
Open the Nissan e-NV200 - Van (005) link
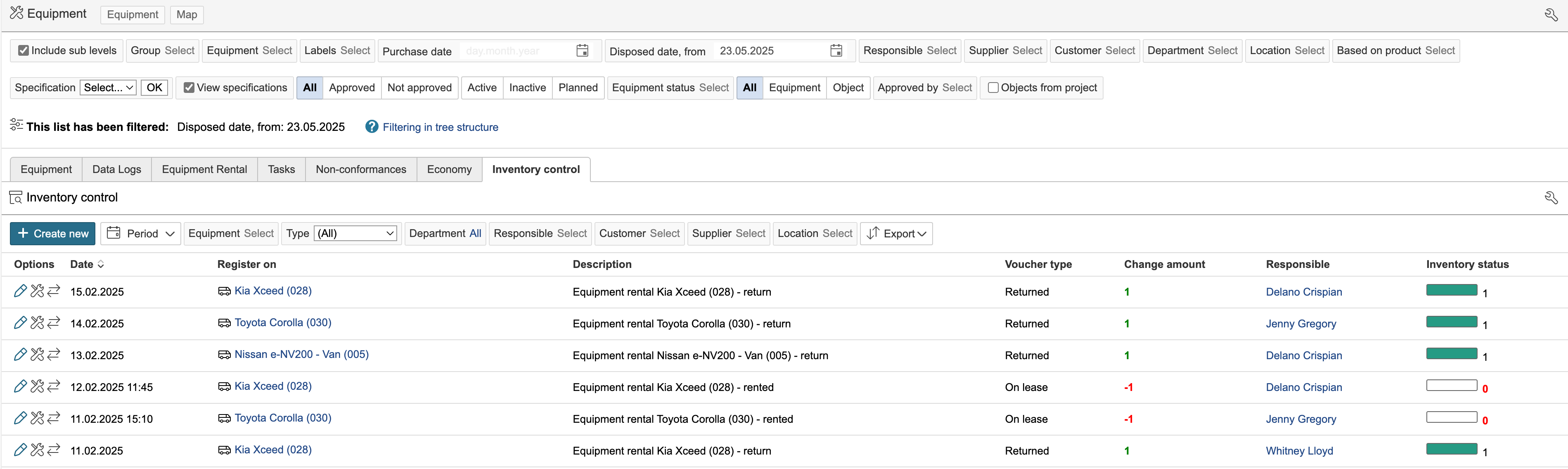pos(301,355)
